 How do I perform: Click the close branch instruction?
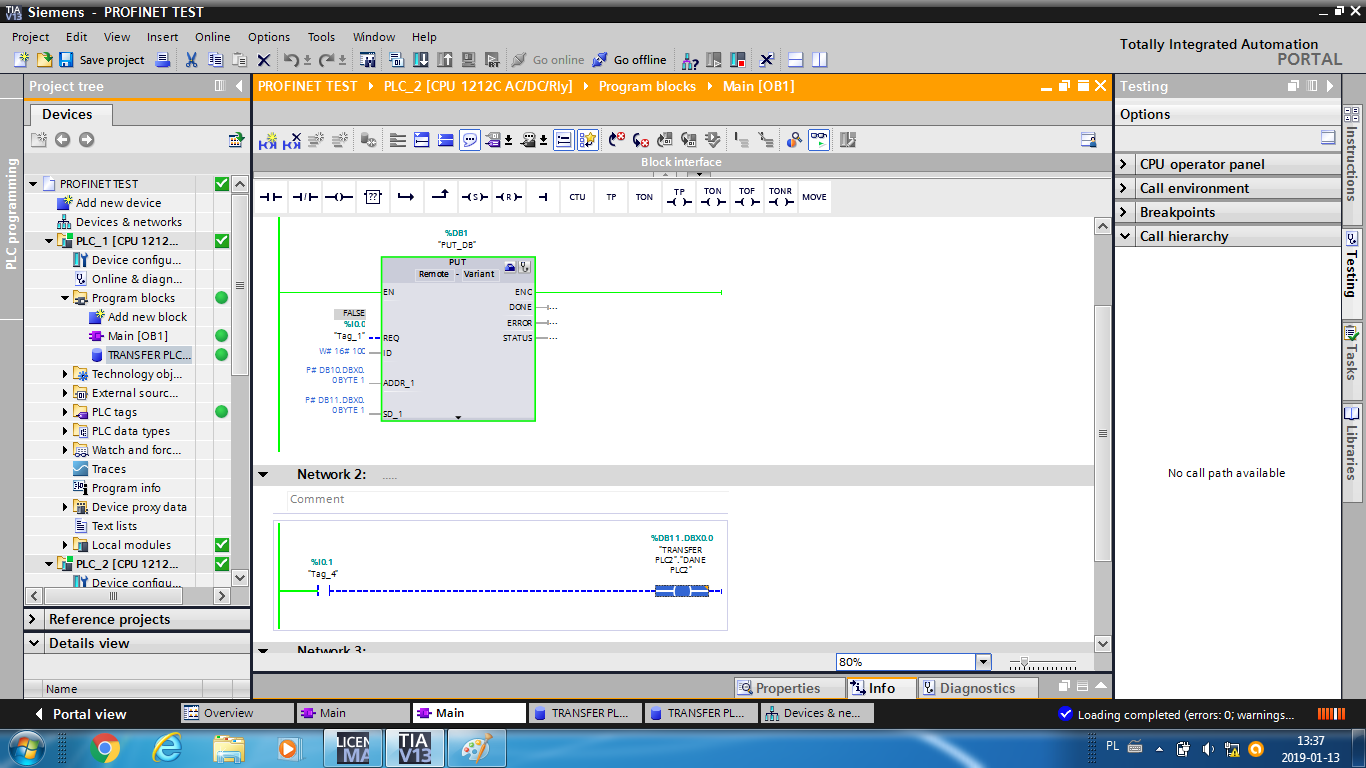point(440,197)
